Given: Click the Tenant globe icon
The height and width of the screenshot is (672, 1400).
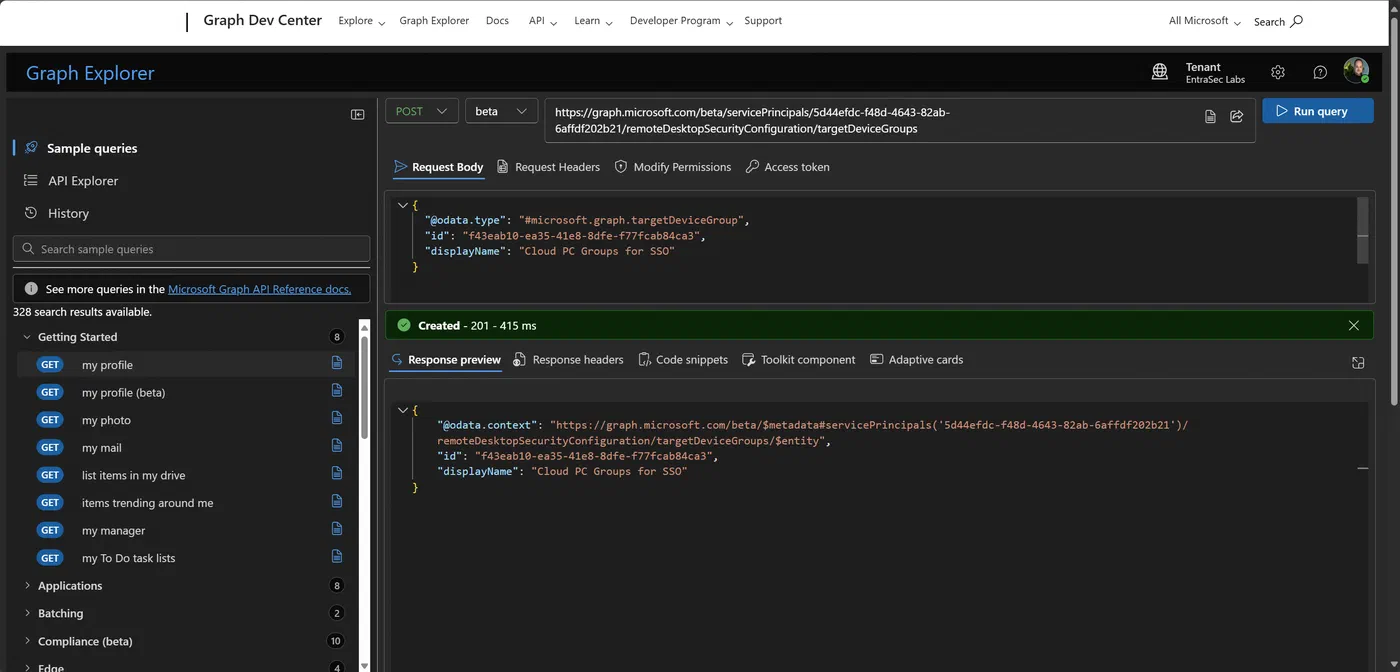Looking at the screenshot, I should tap(1160, 72).
